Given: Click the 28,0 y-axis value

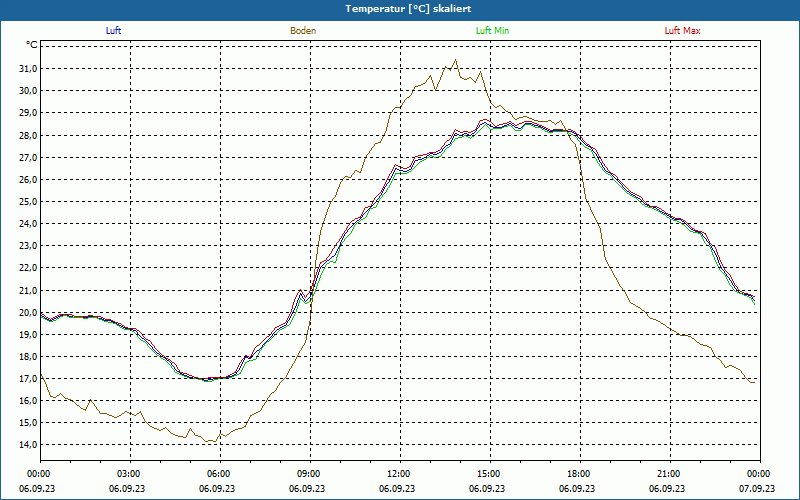Looking at the screenshot, I should pos(28,136).
